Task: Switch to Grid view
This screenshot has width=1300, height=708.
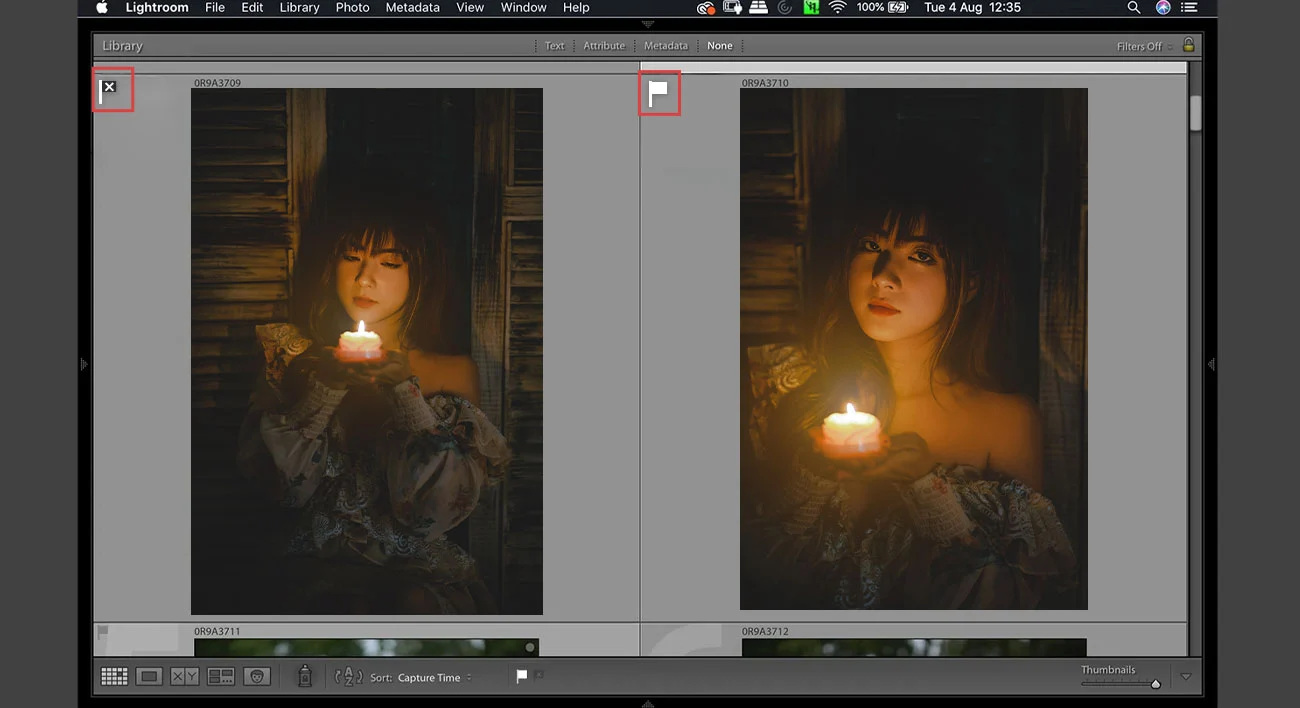Action: tap(114, 677)
